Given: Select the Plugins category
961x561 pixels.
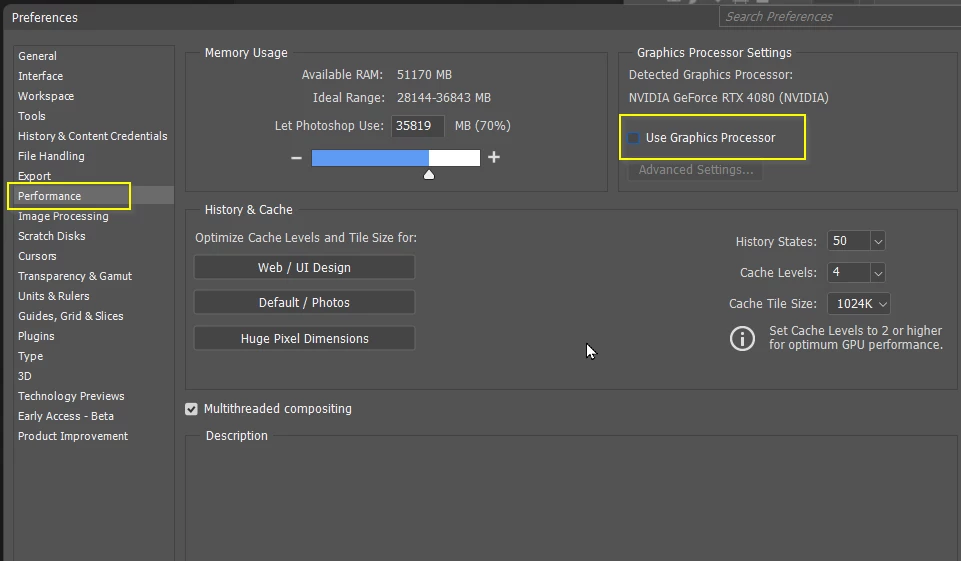Looking at the screenshot, I should point(36,337).
